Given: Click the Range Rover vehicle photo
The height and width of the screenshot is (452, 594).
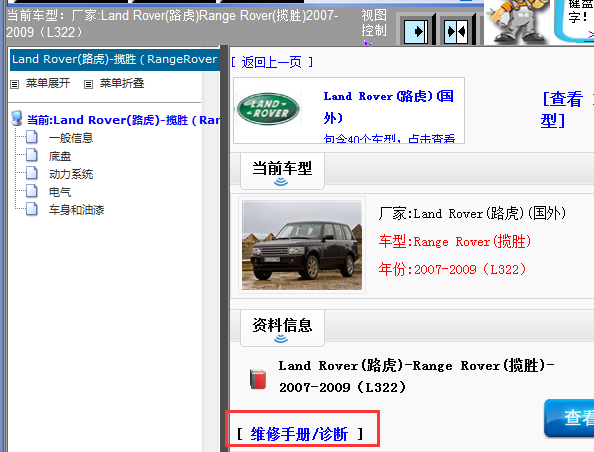Looking at the screenshot, I should [302, 245].
